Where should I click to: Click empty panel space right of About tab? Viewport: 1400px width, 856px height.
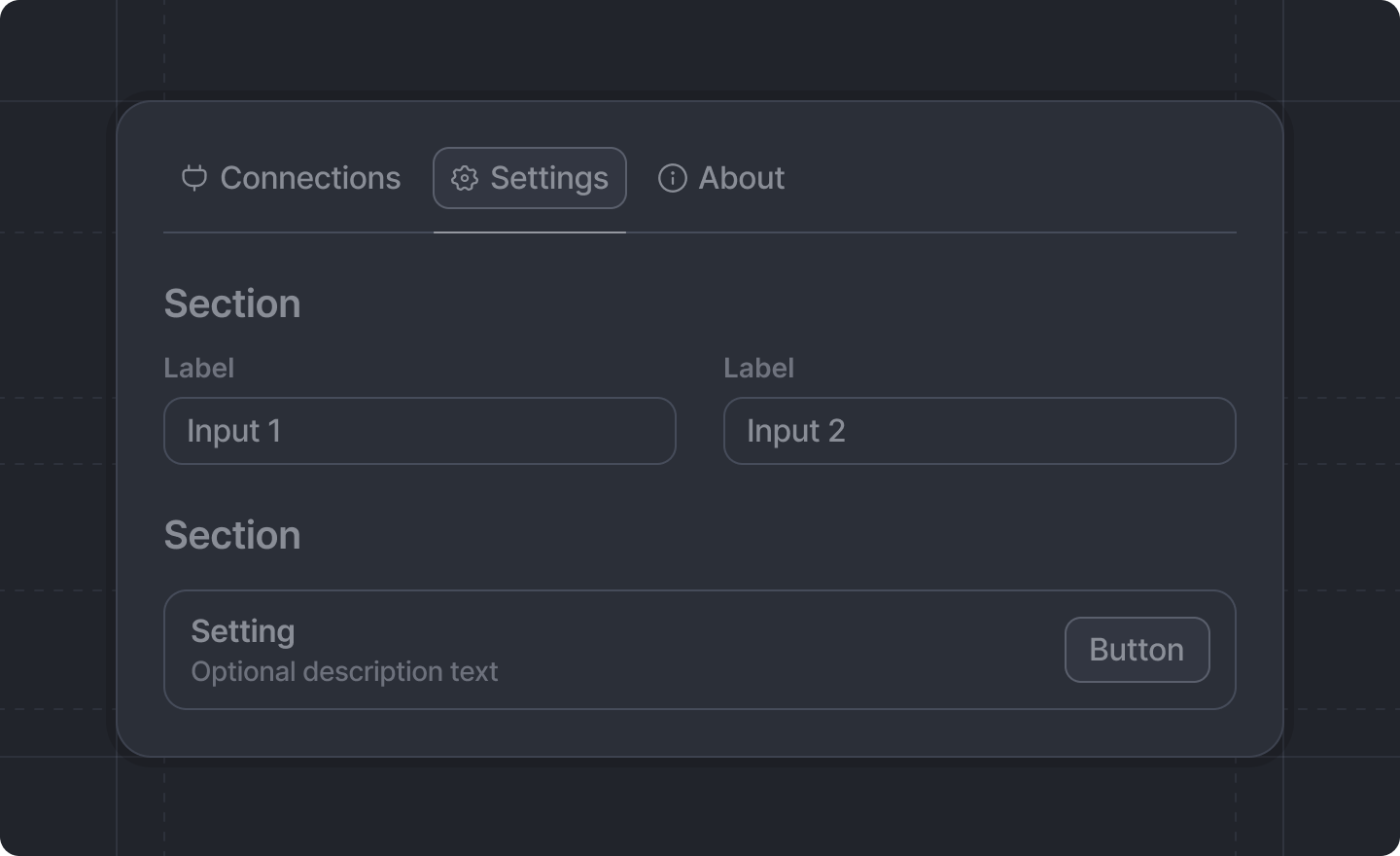1011,178
